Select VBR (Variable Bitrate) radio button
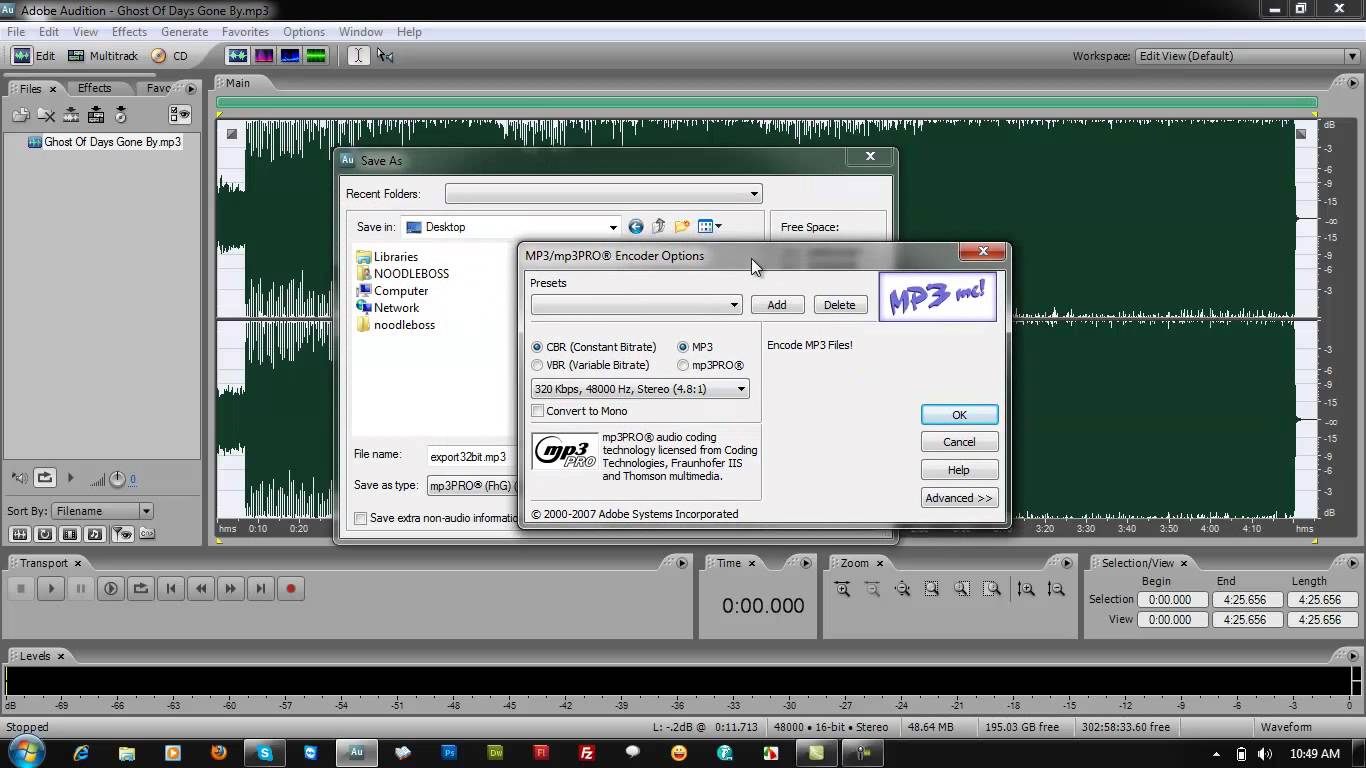 [537, 365]
